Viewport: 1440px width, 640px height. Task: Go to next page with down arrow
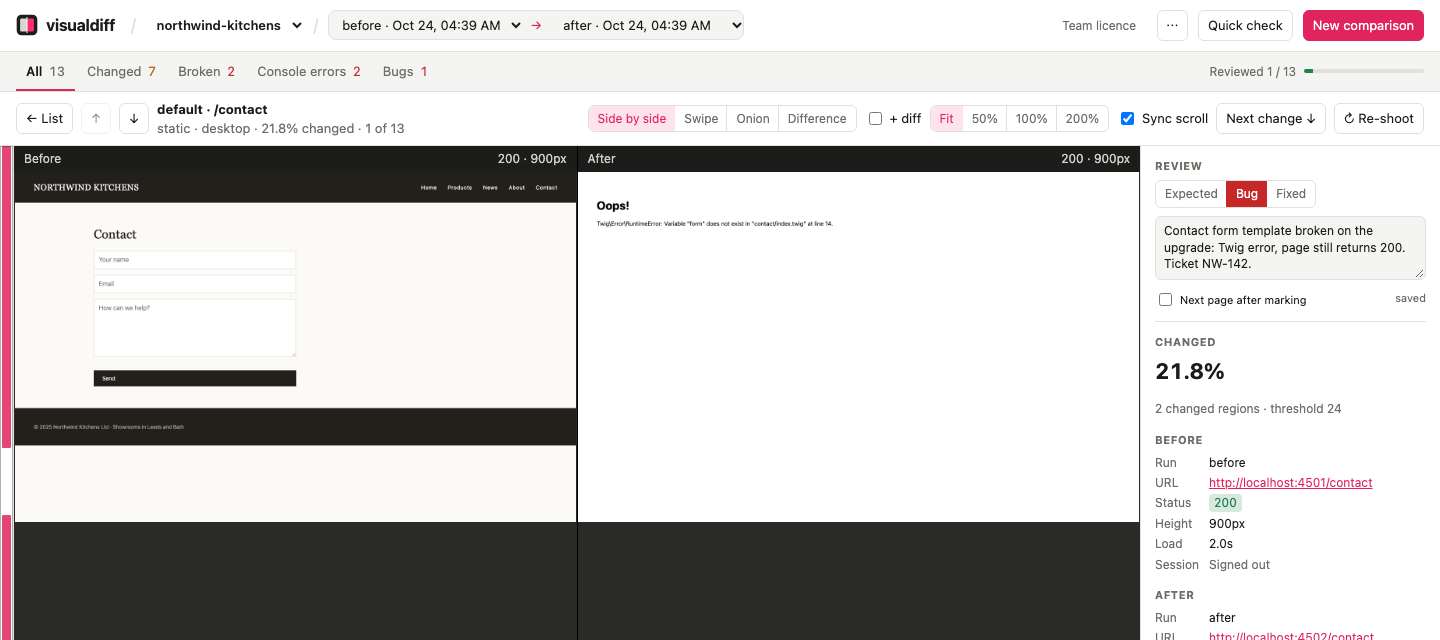pyautogui.click(x=134, y=118)
